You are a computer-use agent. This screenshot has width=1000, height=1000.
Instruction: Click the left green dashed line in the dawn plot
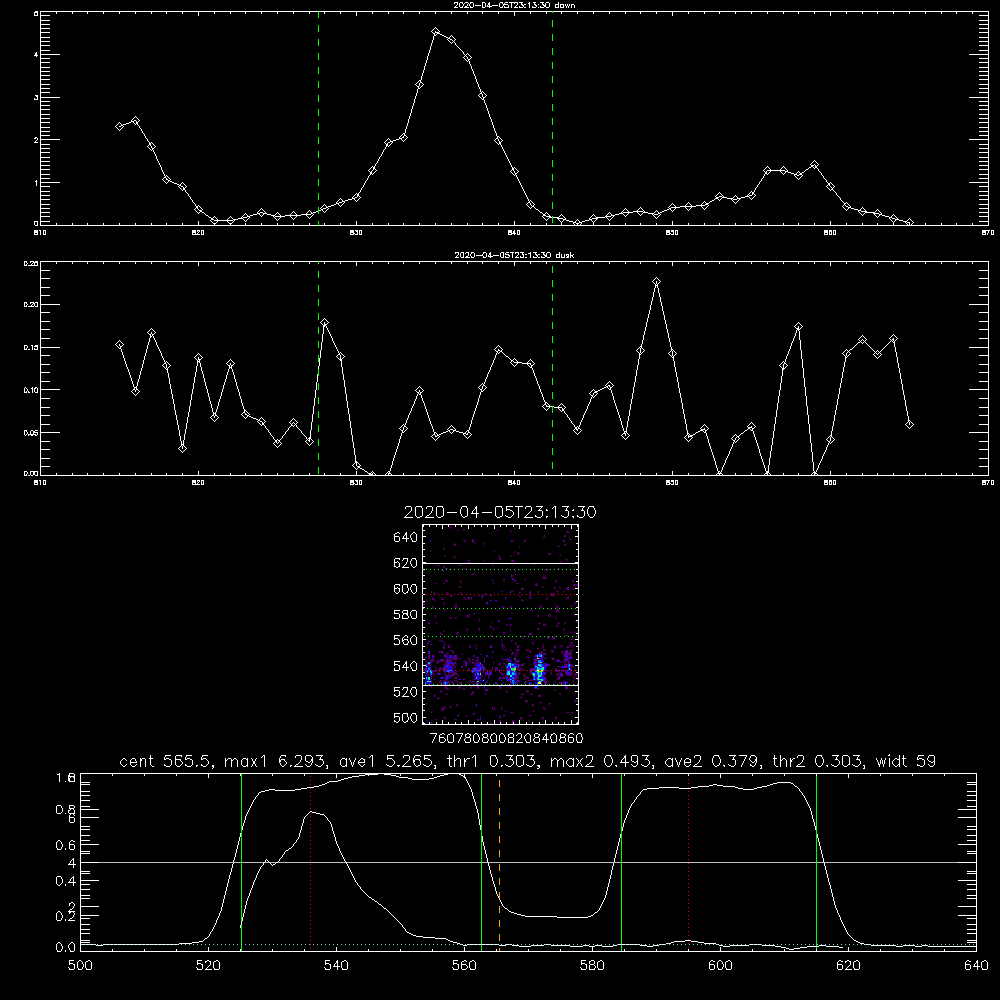tap(318, 118)
